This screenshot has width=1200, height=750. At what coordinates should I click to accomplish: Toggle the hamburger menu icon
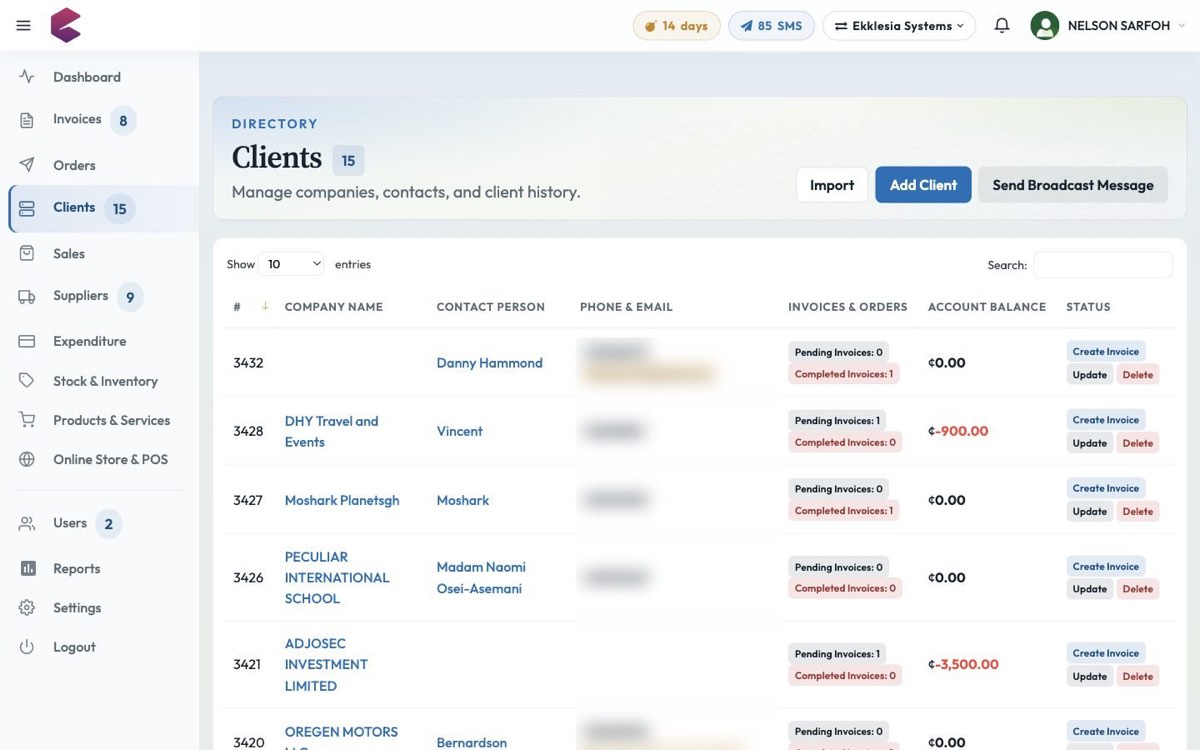23,26
